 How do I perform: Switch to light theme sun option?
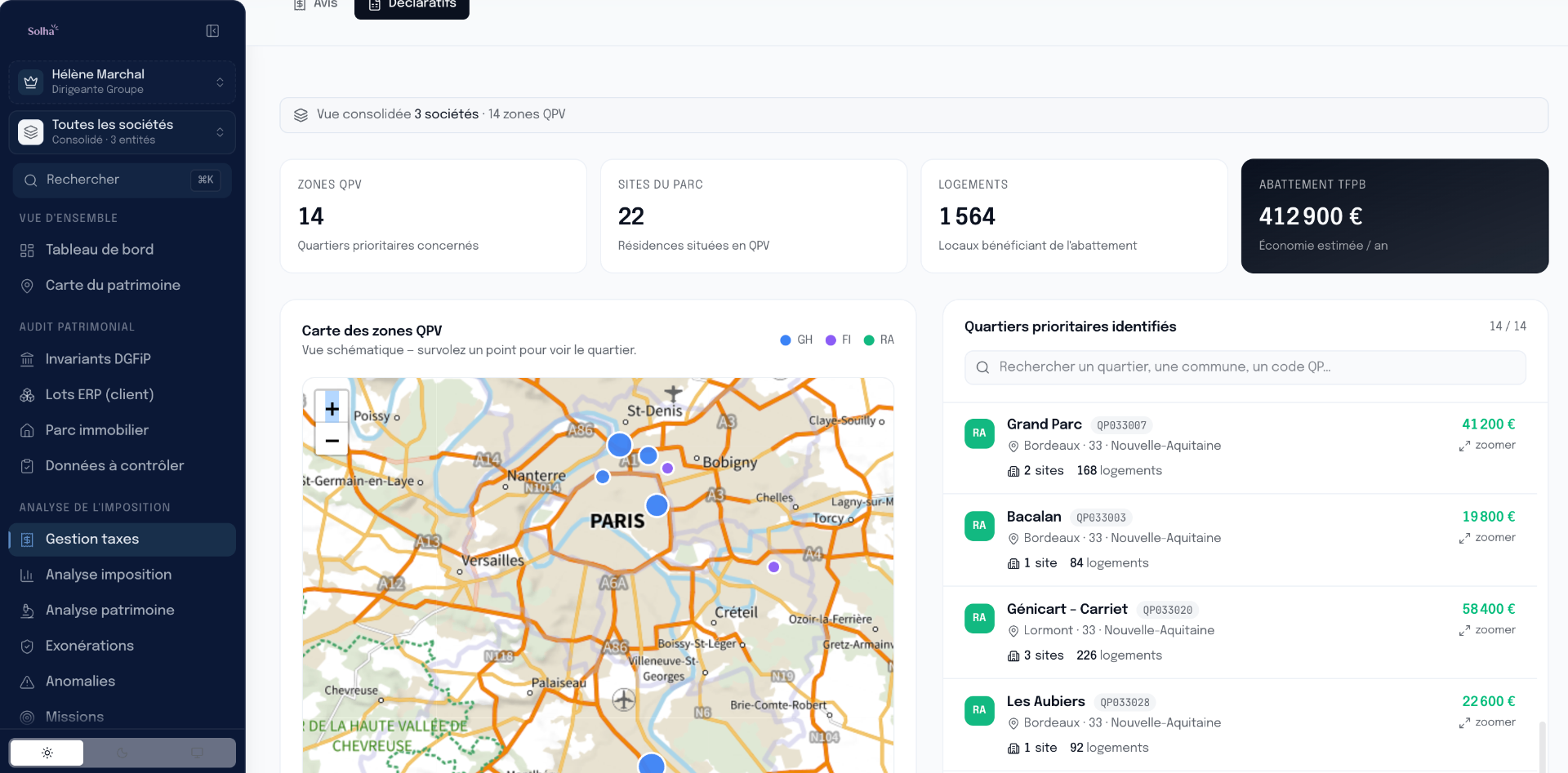click(x=47, y=753)
